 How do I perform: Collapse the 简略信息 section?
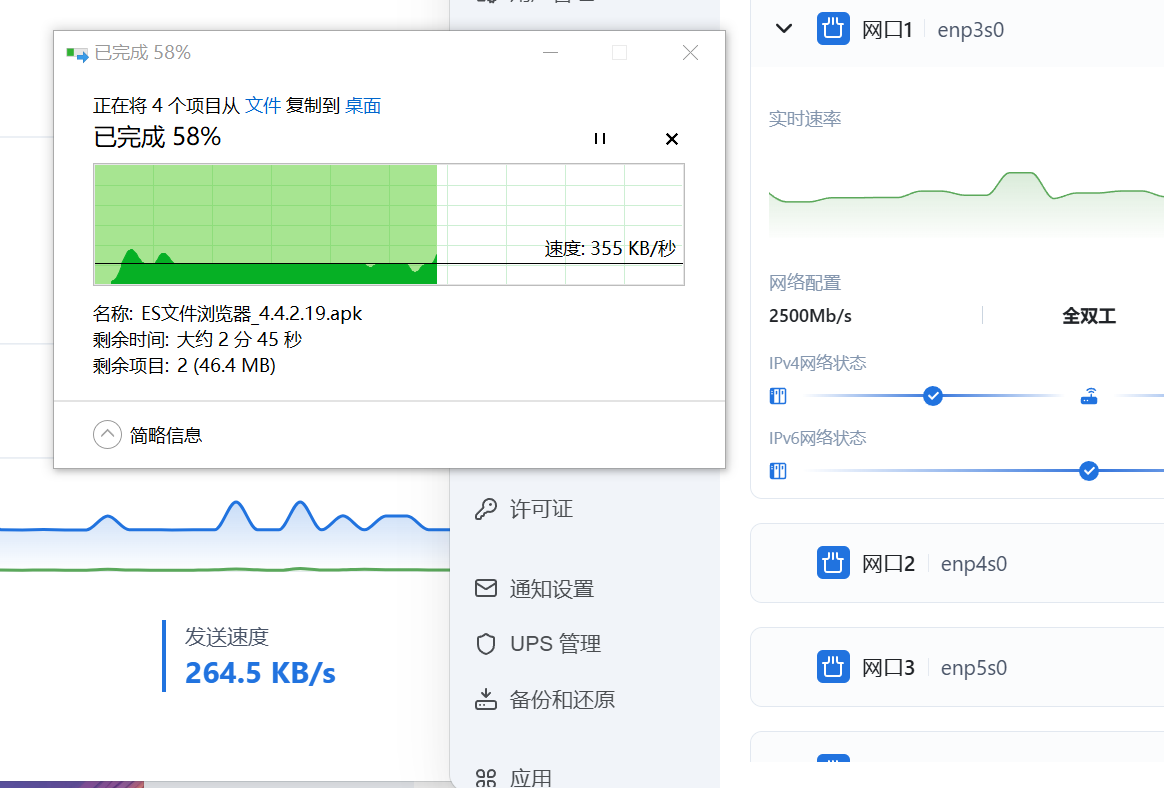107,434
